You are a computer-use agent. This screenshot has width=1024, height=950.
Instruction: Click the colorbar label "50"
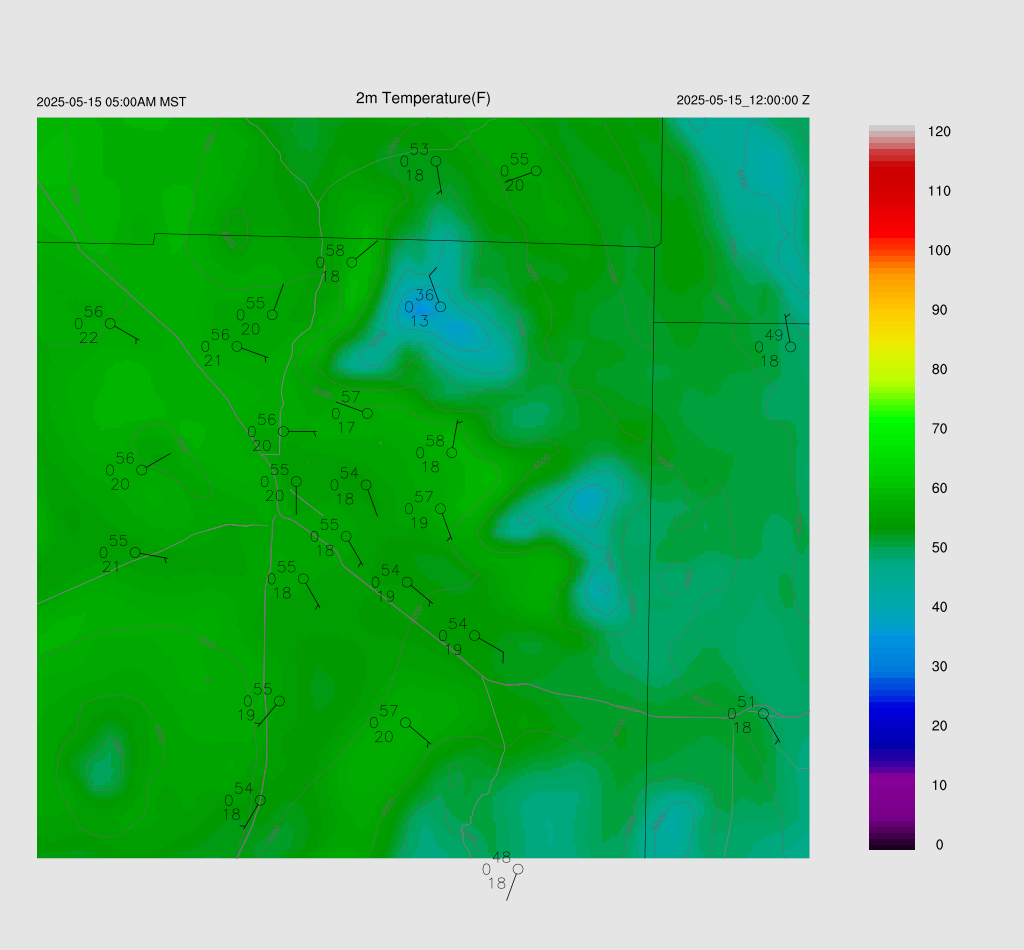click(939, 547)
